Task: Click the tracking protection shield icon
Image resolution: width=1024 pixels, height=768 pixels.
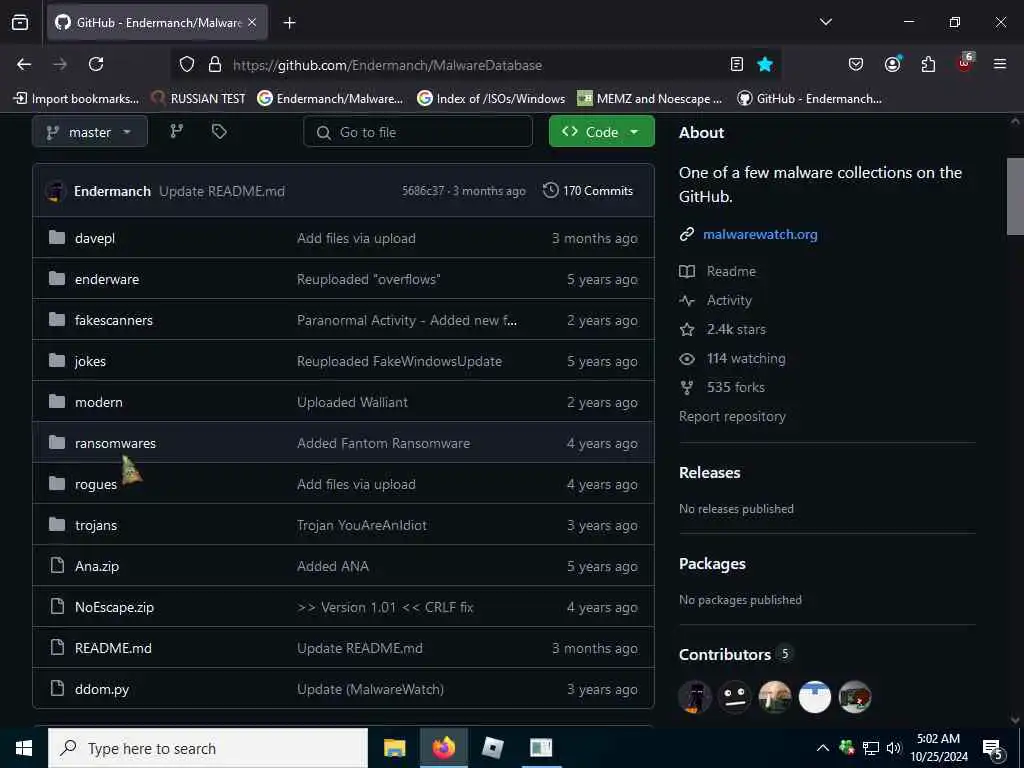Action: click(187, 64)
